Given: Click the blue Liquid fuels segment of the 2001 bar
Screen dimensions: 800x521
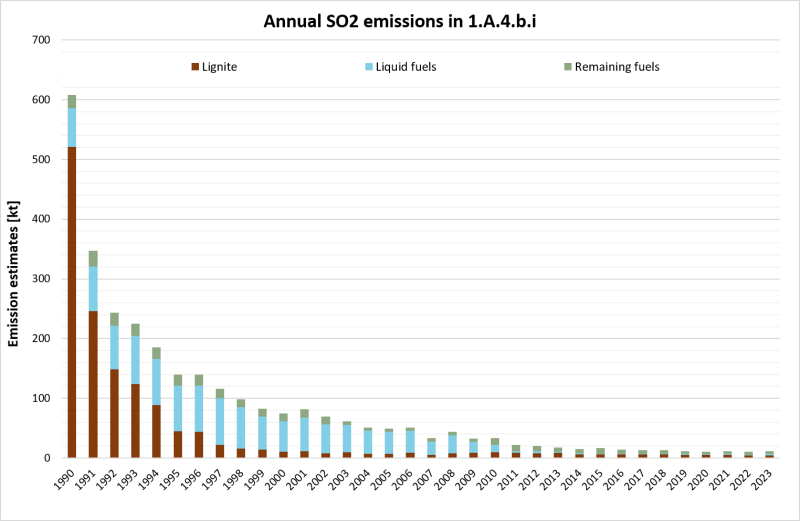Looking at the screenshot, I should point(305,435).
